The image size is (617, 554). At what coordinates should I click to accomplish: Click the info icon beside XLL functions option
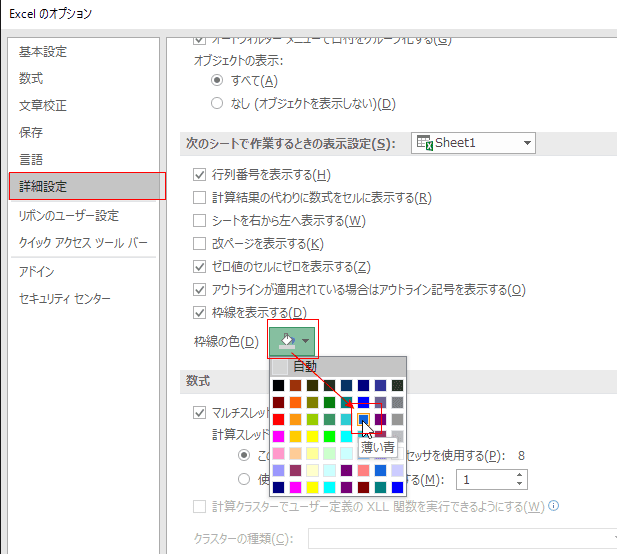coord(553,506)
